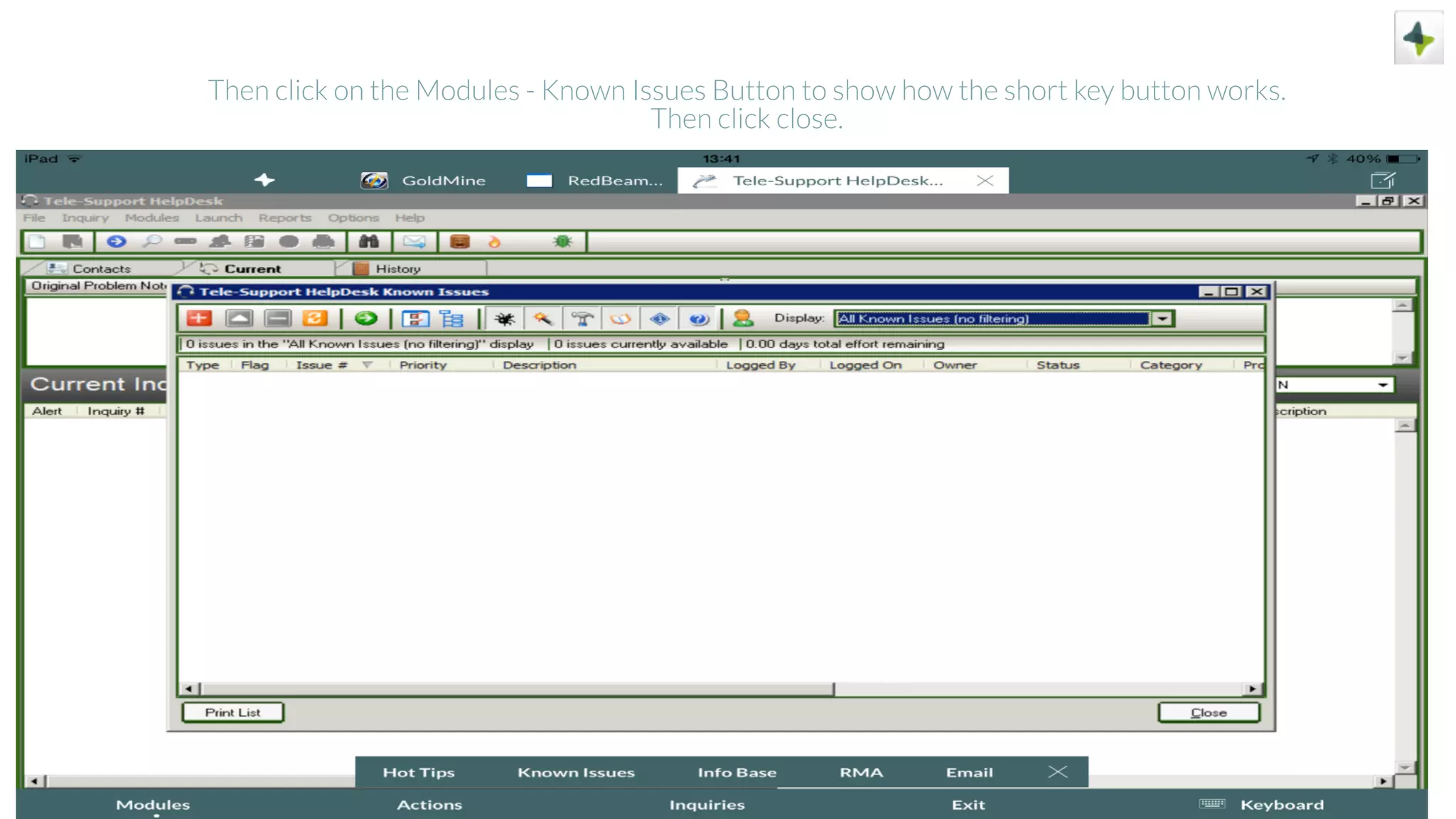This screenshot has width=1456, height=819.
Task: Open the Options menu
Action: click(x=353, y=218)
